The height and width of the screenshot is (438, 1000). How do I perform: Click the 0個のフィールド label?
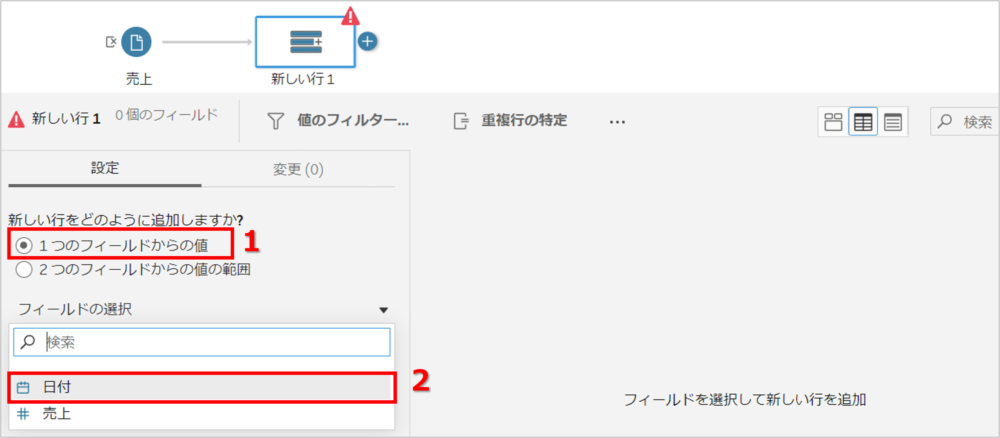(166, 115)
